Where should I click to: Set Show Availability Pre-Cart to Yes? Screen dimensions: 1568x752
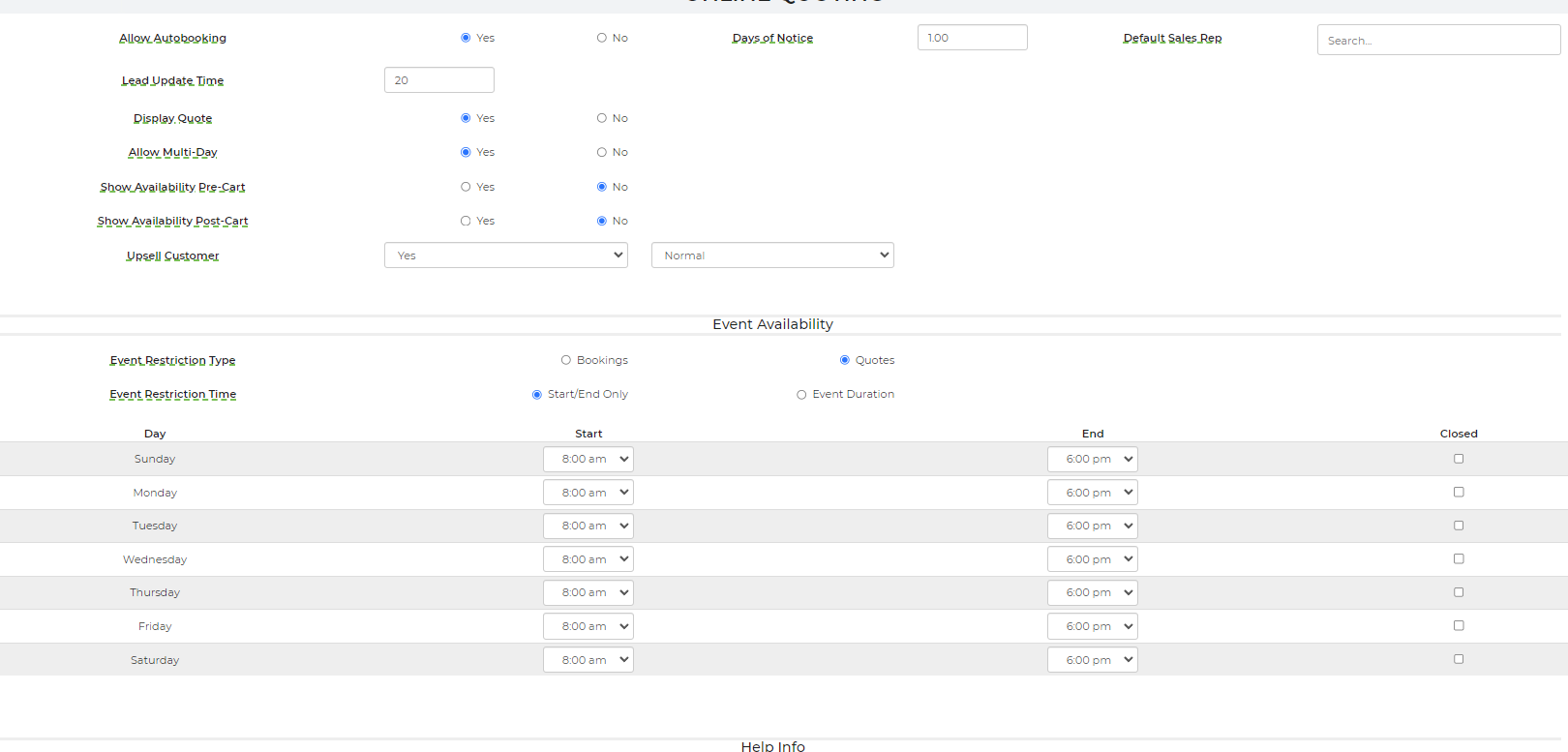point(466,187)
